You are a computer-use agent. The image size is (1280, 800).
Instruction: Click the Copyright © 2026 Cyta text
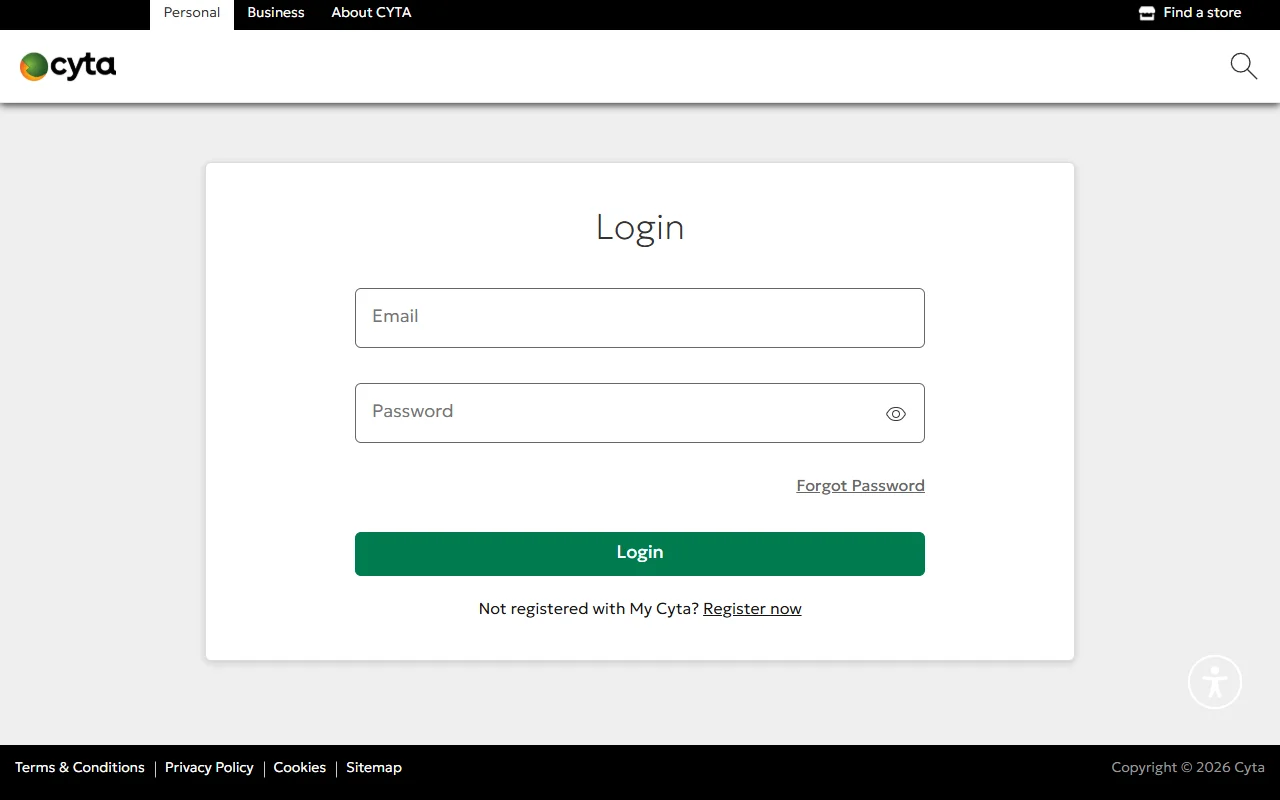(1188, 768)
